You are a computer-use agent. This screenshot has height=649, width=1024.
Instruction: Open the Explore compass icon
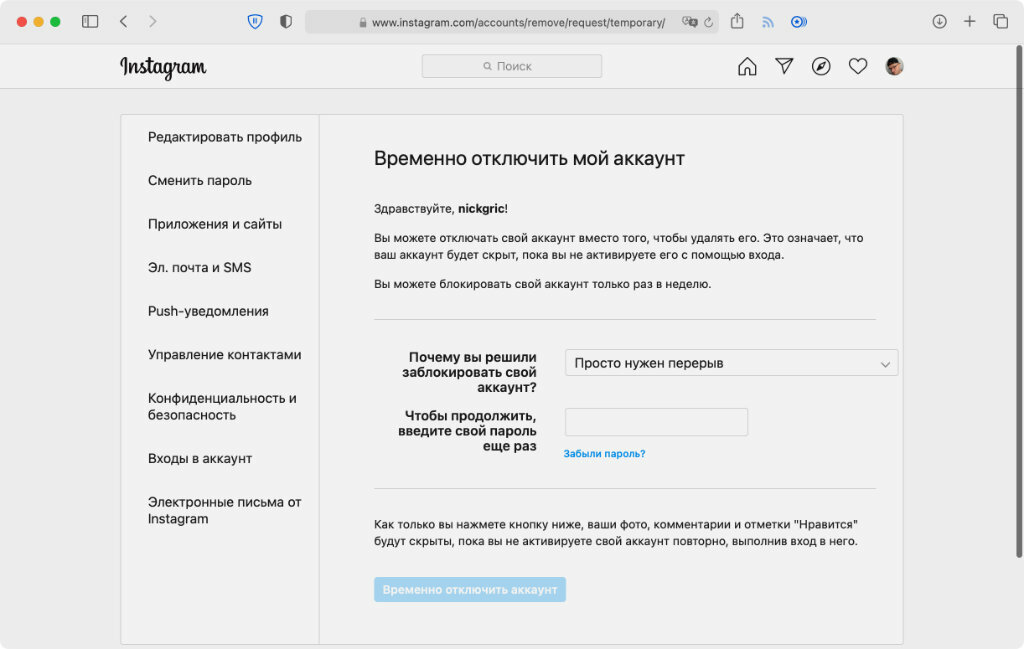pos(821,67)
